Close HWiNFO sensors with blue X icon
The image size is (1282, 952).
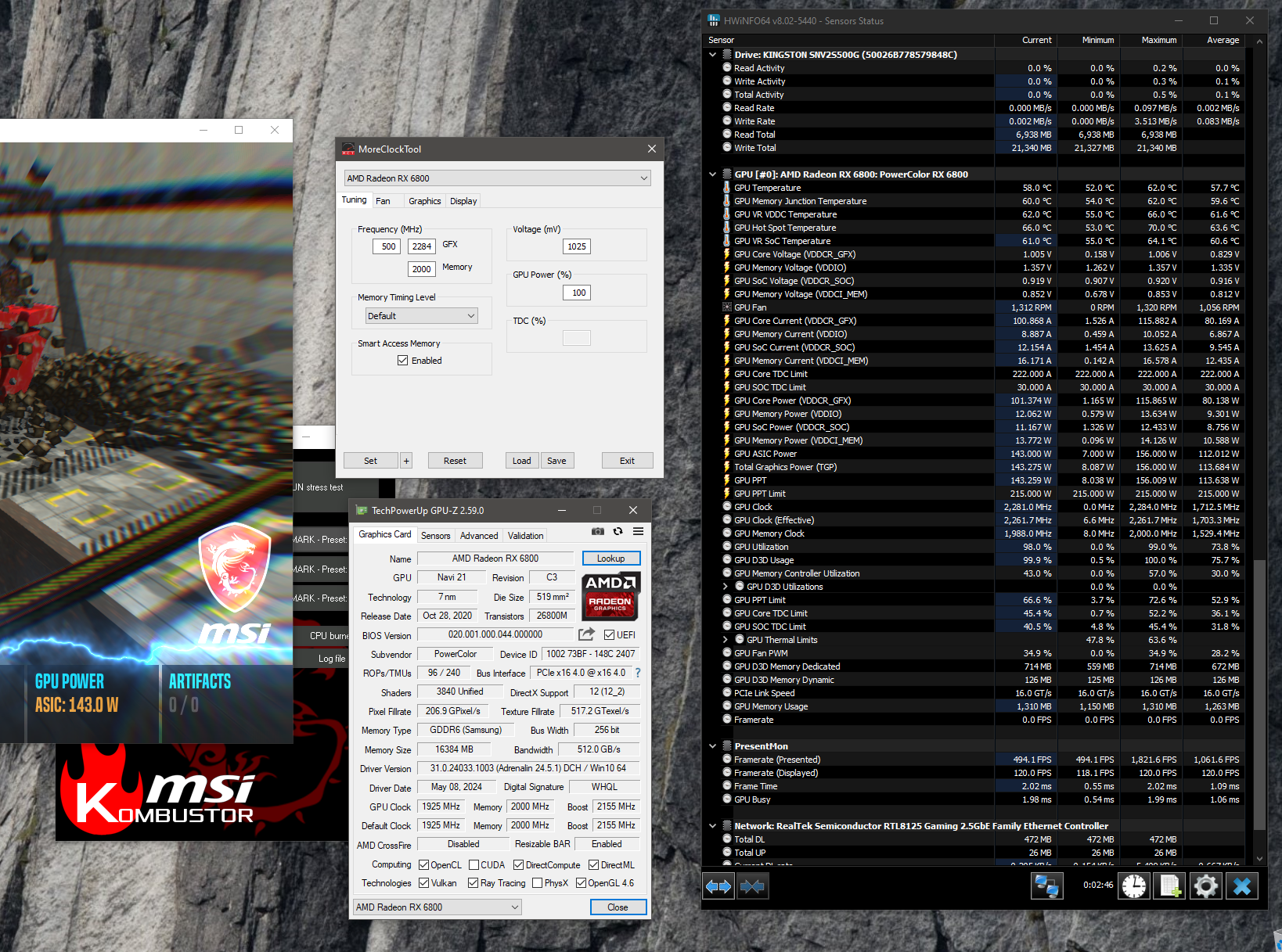click(1242, 886)
